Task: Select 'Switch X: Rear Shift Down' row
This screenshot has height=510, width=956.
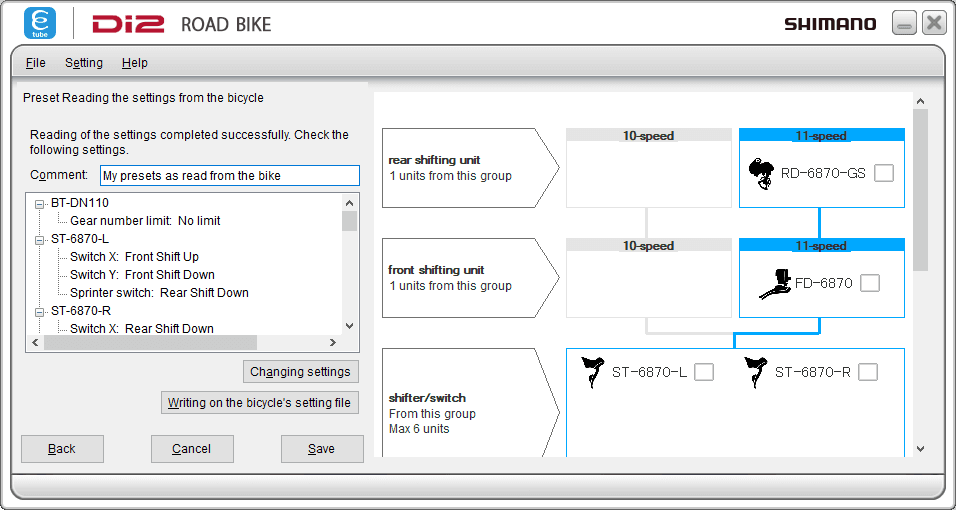Action: [x=141, y=329]
